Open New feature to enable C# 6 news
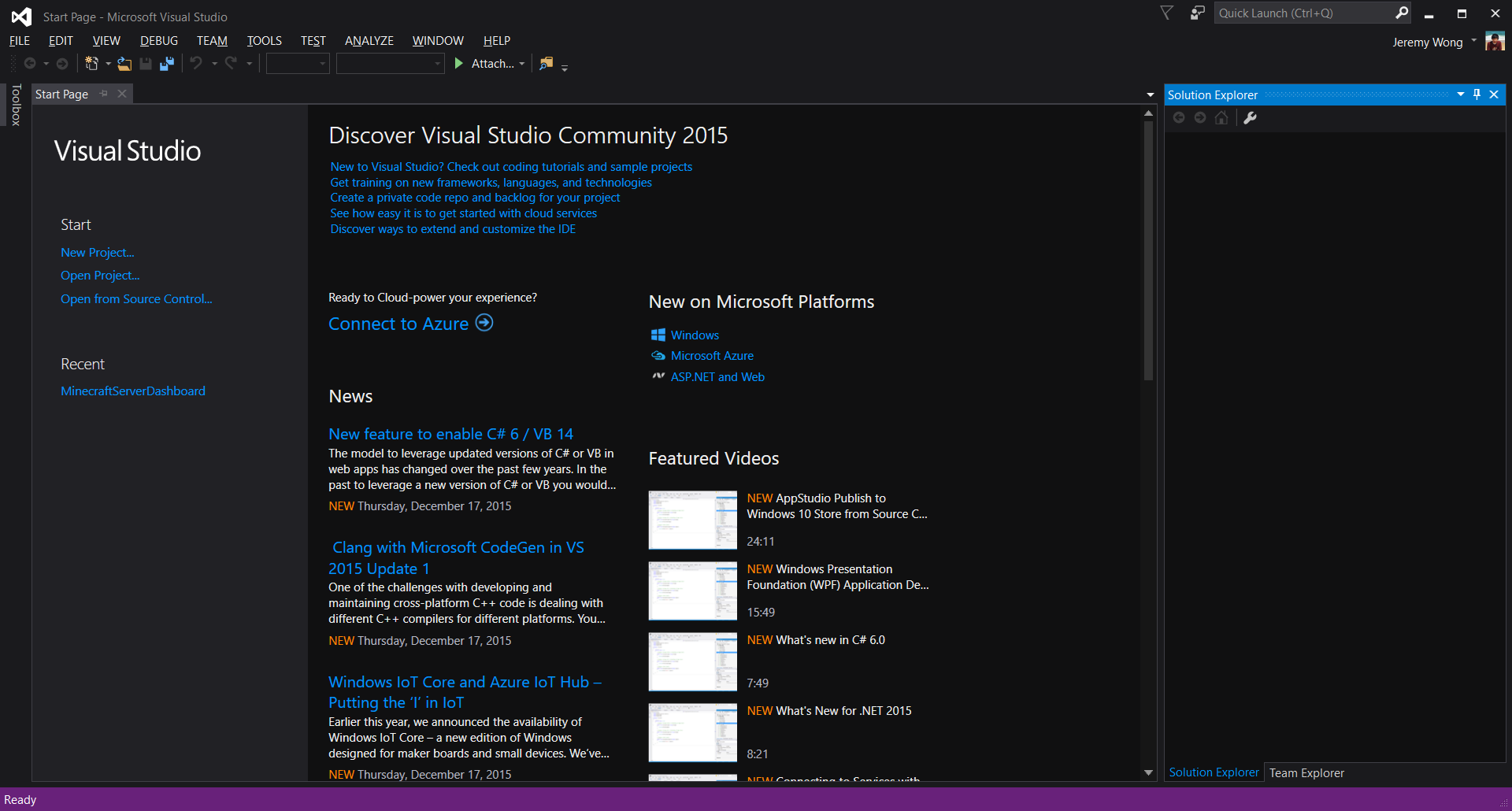Screen dimensions: 1512x811 click(450, 434)
